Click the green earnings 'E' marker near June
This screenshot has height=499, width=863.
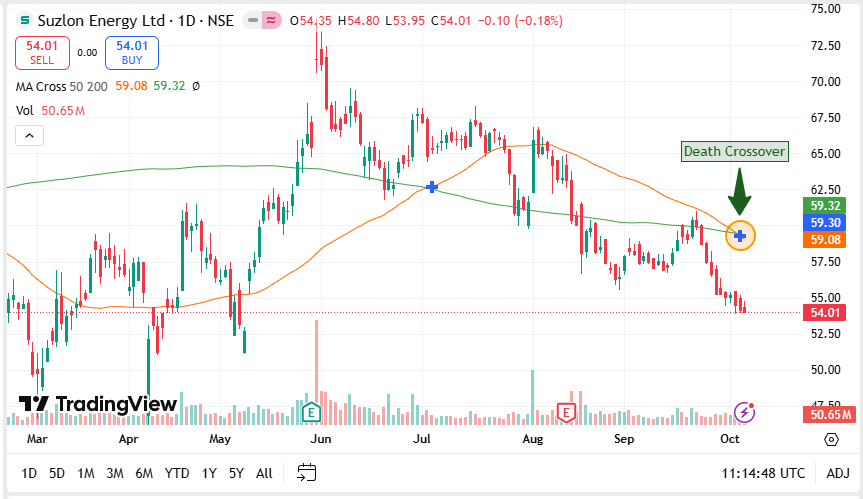[x=311, y=411]
